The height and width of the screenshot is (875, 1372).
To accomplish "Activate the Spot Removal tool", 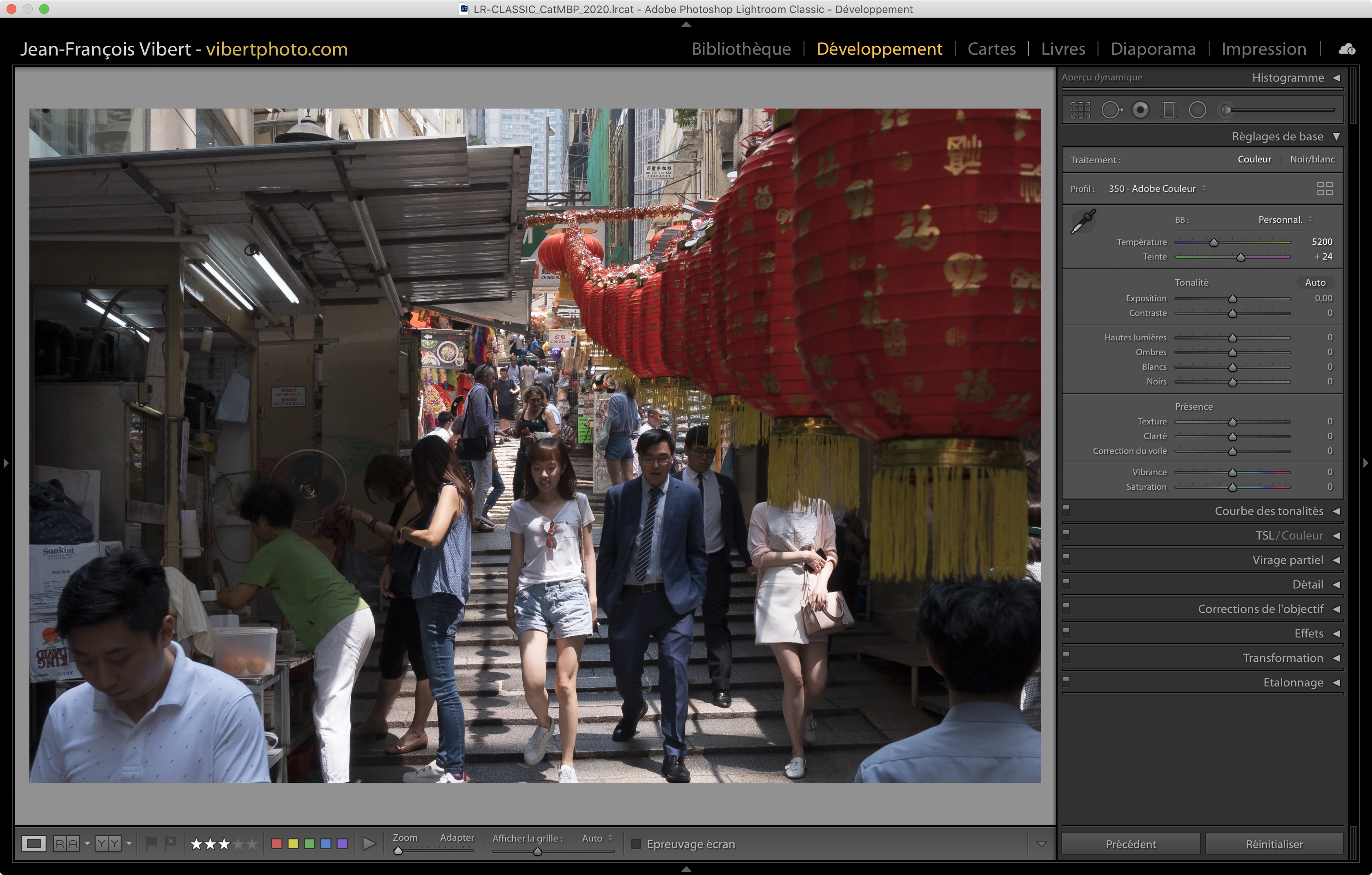I will click(x=1111, y=110).
